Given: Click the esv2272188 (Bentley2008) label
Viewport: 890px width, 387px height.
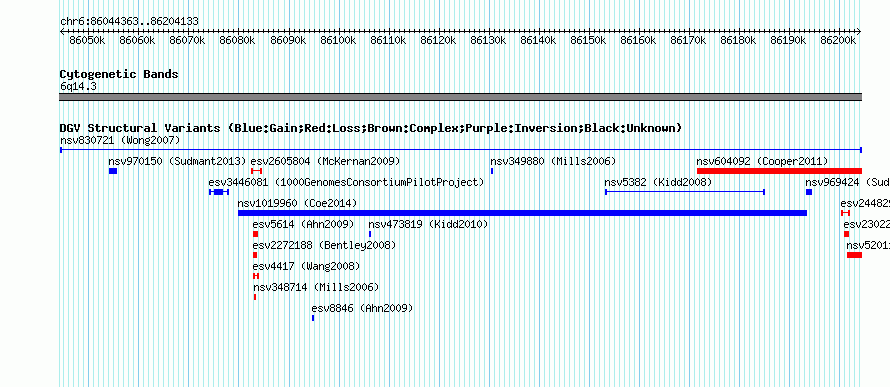Looking at the screenshot, I should (324, 245).
